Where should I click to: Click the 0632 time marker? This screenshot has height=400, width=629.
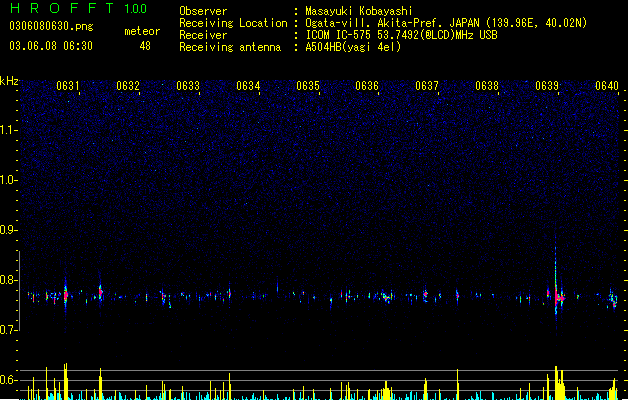[x=128, y=86]
